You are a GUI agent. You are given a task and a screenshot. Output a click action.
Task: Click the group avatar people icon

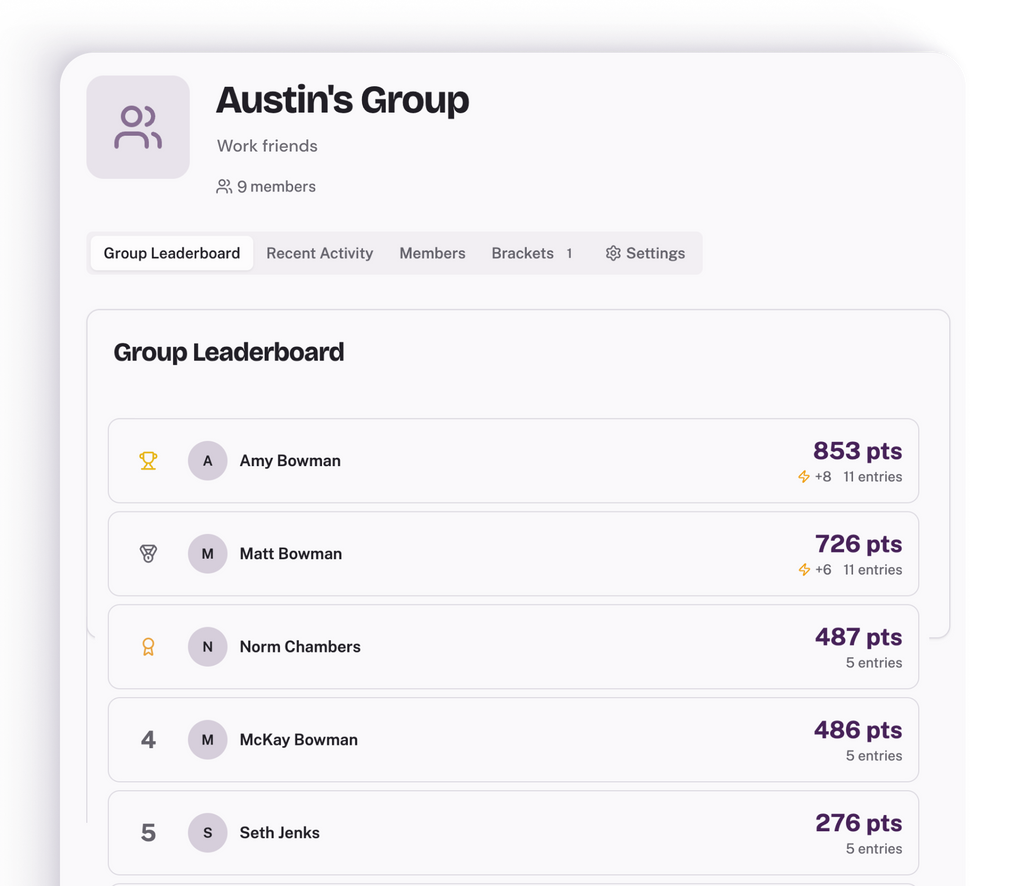click(x=138, y=127)
